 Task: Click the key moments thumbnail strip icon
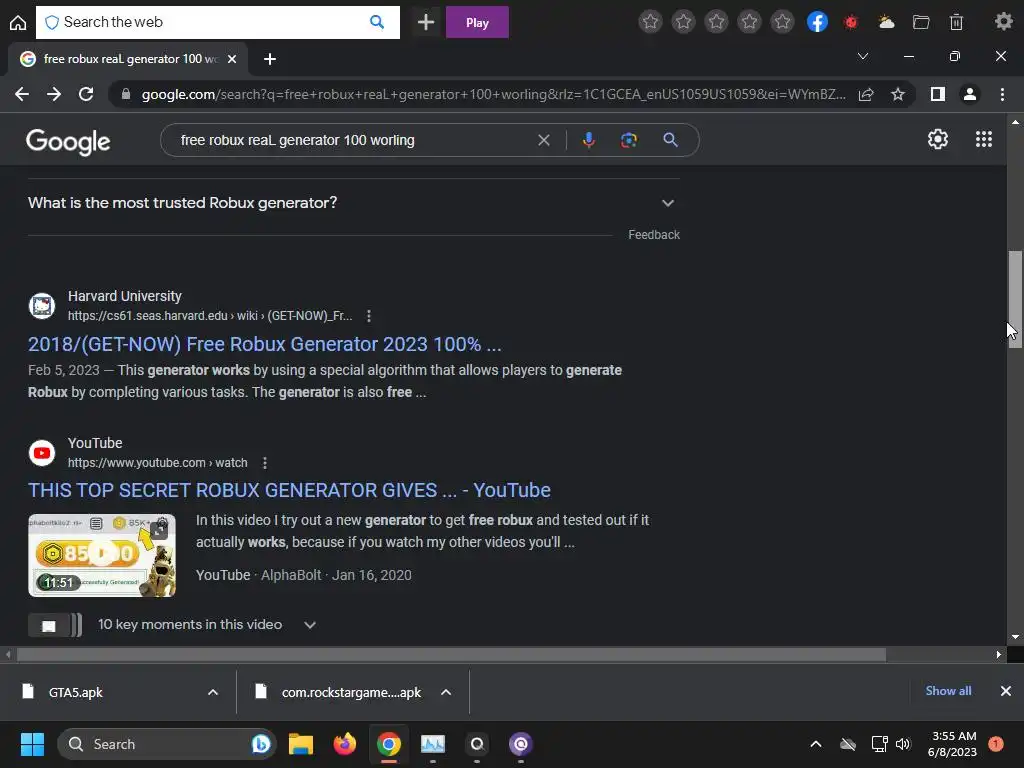55,626
